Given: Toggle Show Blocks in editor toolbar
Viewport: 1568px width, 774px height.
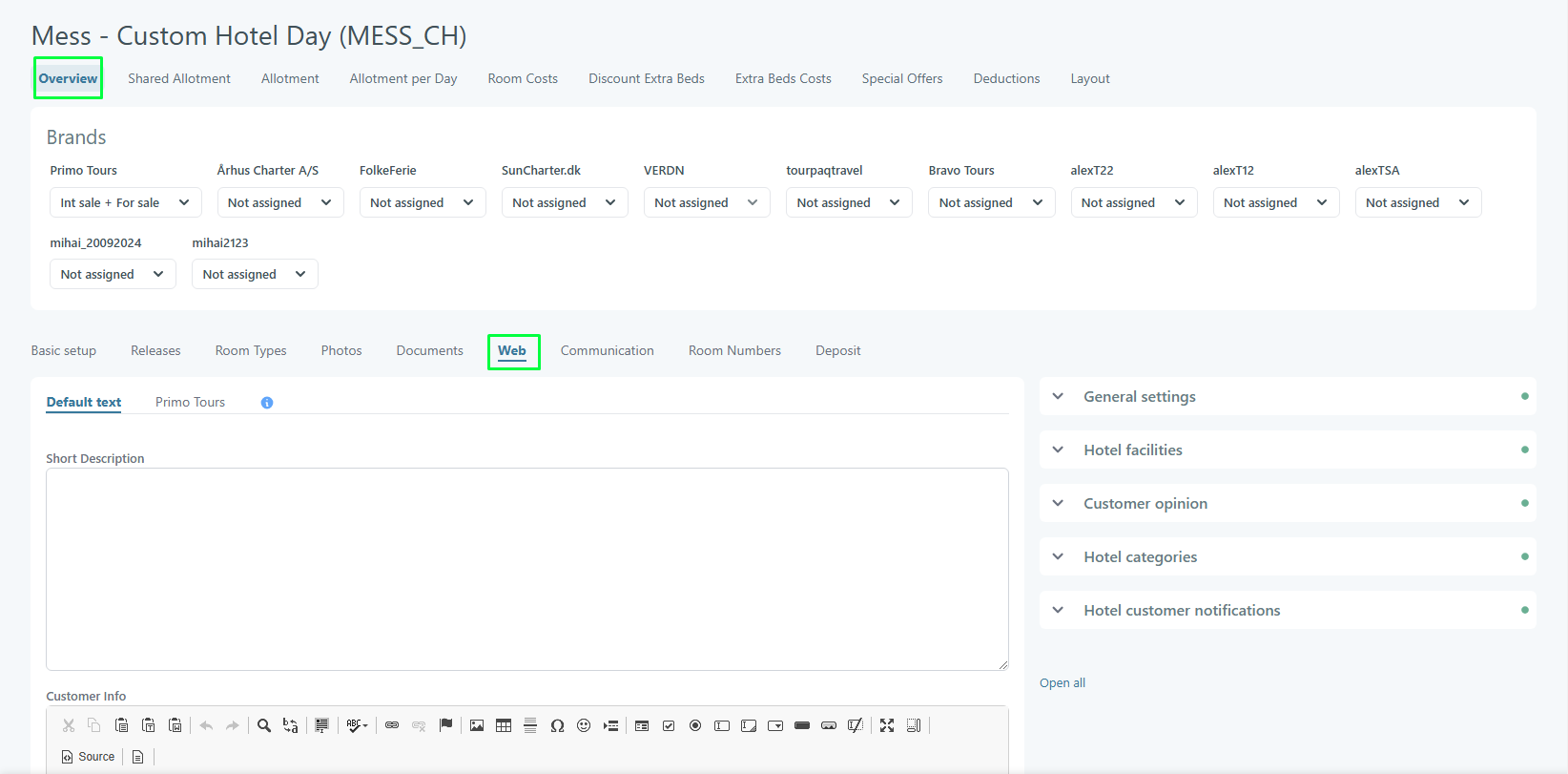Looking at the screenshot, I should click(914, 725).
